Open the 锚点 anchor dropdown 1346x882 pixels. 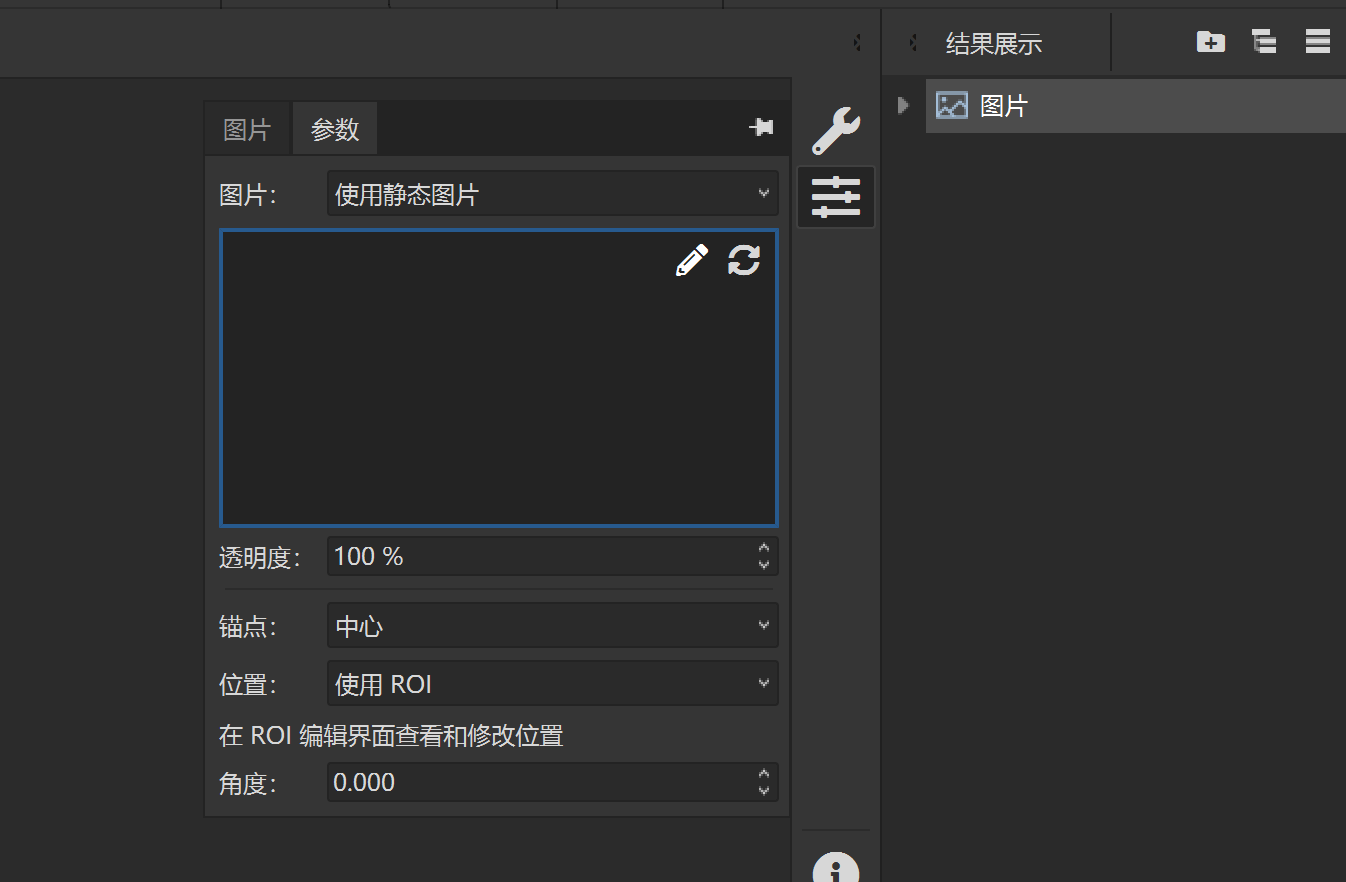point(552,626)
